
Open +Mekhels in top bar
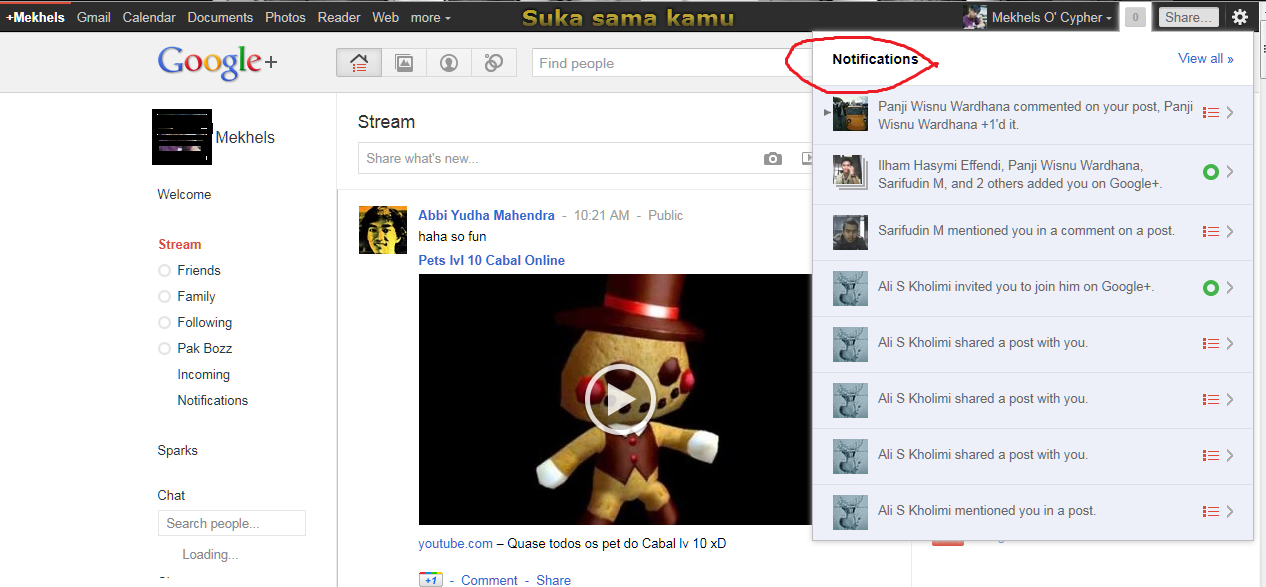[x=35, y=17]
